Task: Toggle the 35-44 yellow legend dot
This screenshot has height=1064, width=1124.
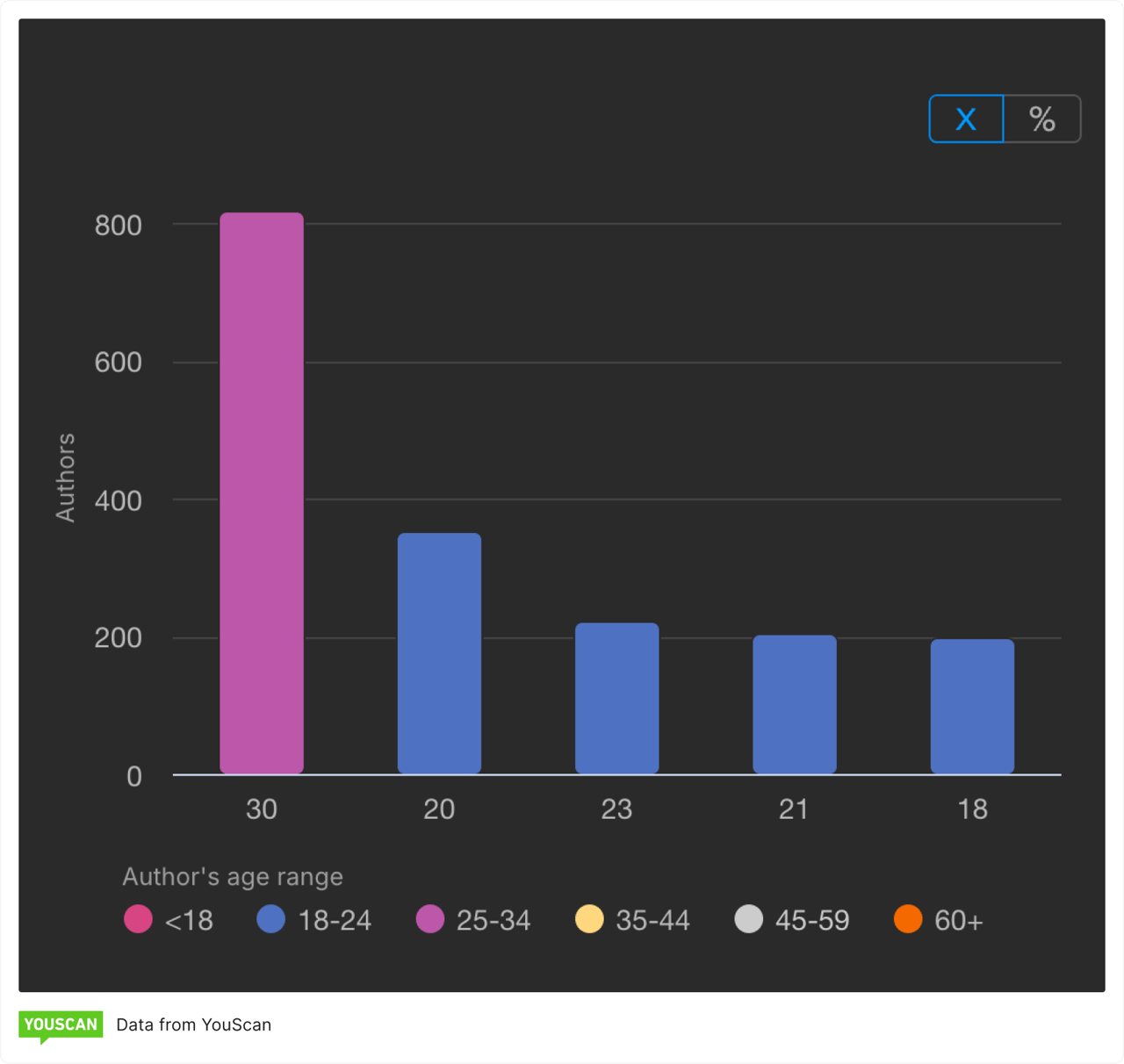Action: point(589,919)
